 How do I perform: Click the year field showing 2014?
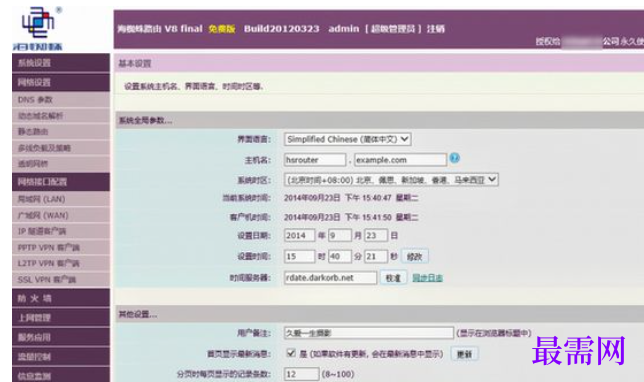coord(299,235)
